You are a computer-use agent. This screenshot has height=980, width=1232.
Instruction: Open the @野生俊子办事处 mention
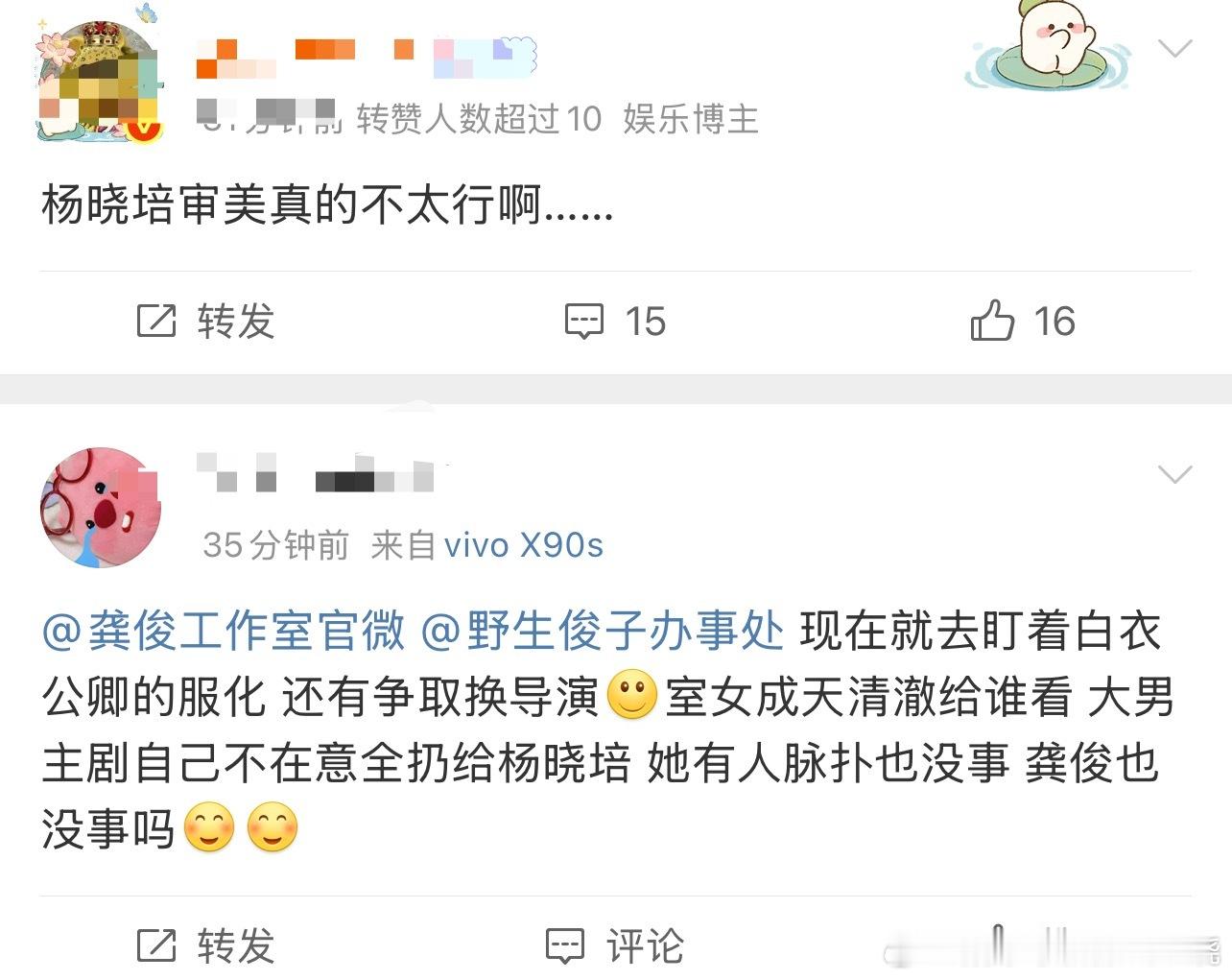(602, 632)
